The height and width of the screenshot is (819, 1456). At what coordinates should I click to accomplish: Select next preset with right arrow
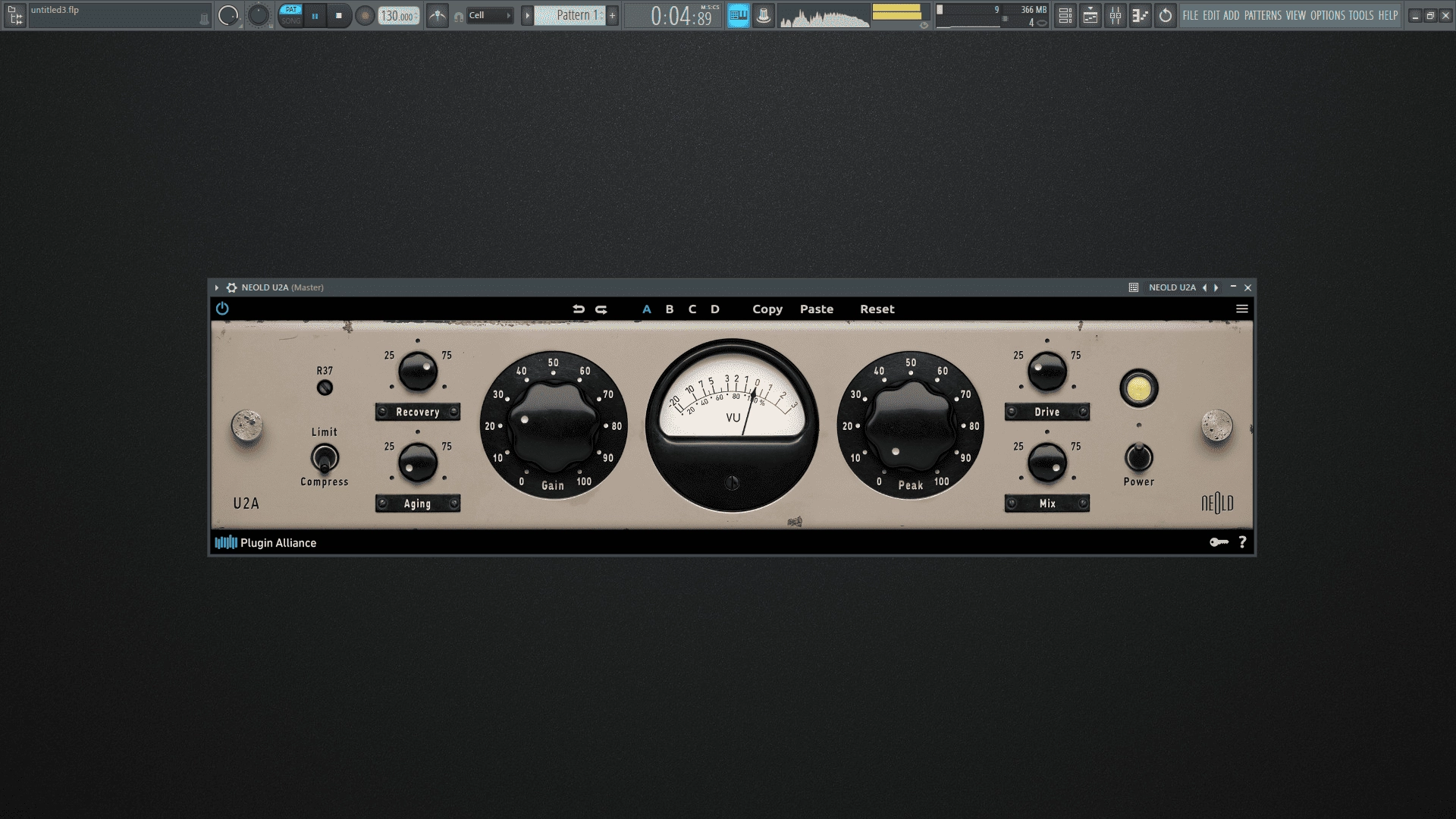coord(1216,288)
